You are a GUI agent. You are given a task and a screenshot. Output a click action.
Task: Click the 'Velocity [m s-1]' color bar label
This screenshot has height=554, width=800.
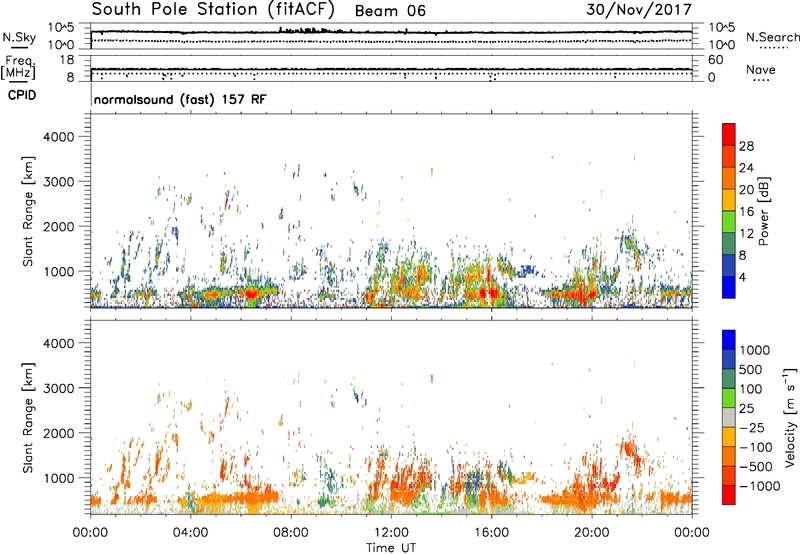pyautogui.click(x=790, y=417)
